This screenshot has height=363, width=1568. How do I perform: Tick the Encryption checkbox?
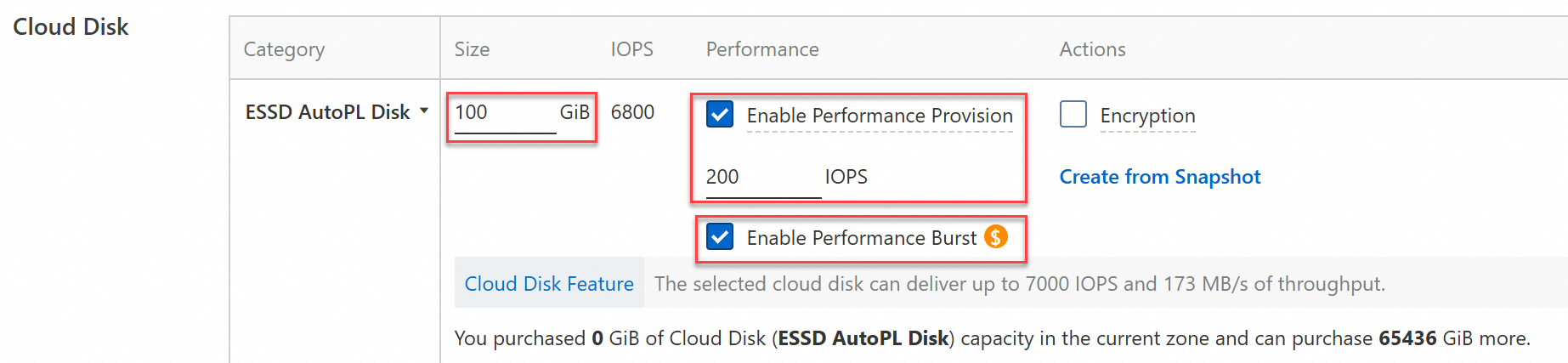point(1073,114)
